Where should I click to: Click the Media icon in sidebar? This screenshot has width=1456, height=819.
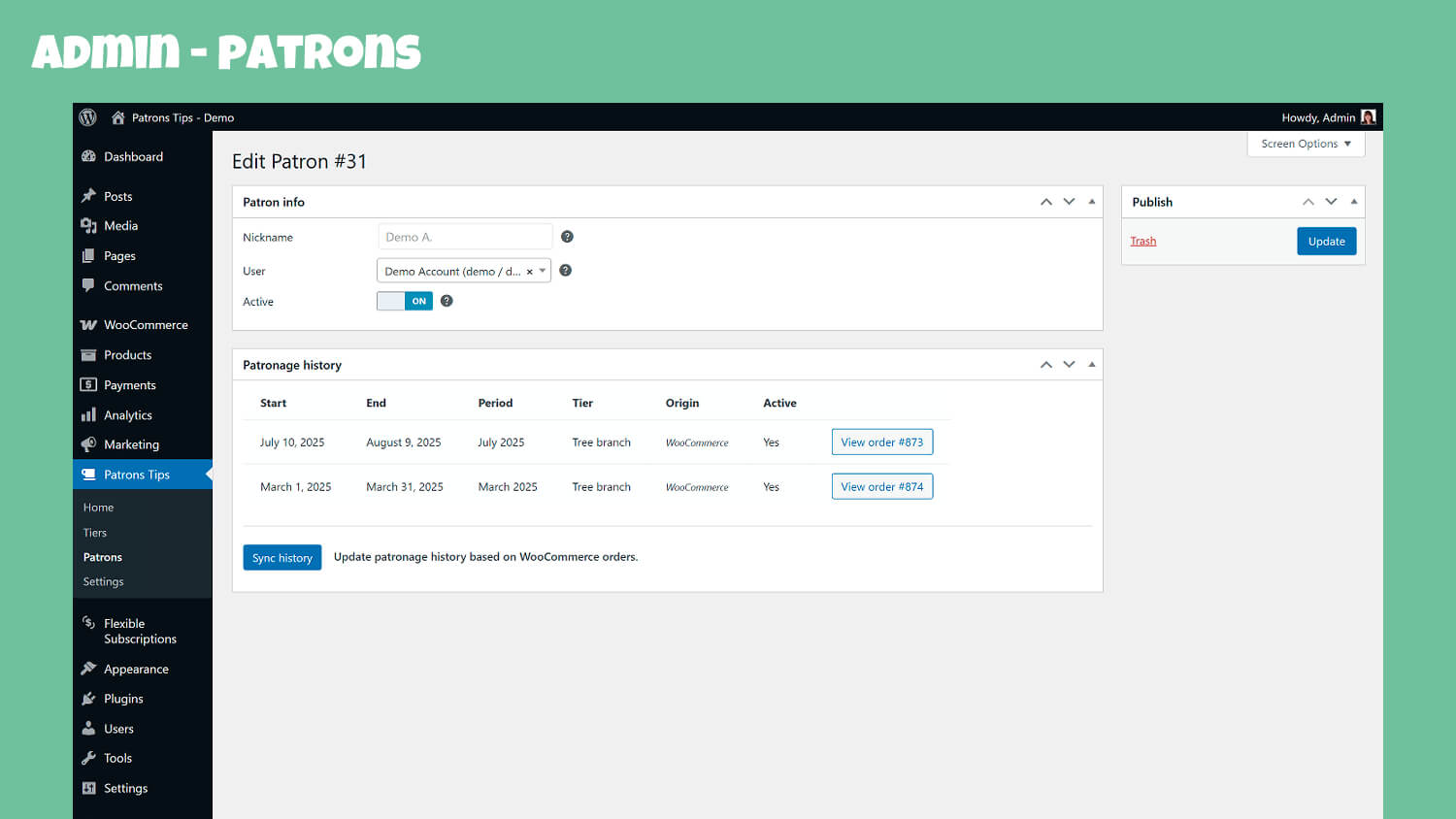pos(88,226)
